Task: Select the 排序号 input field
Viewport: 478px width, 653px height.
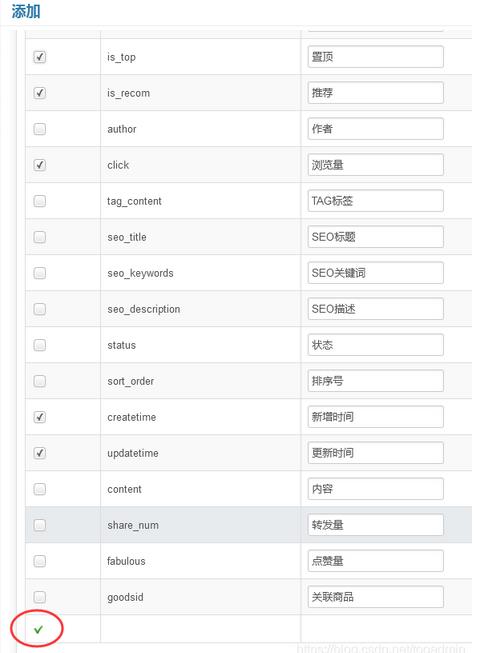Action: [x=376, y=381]
